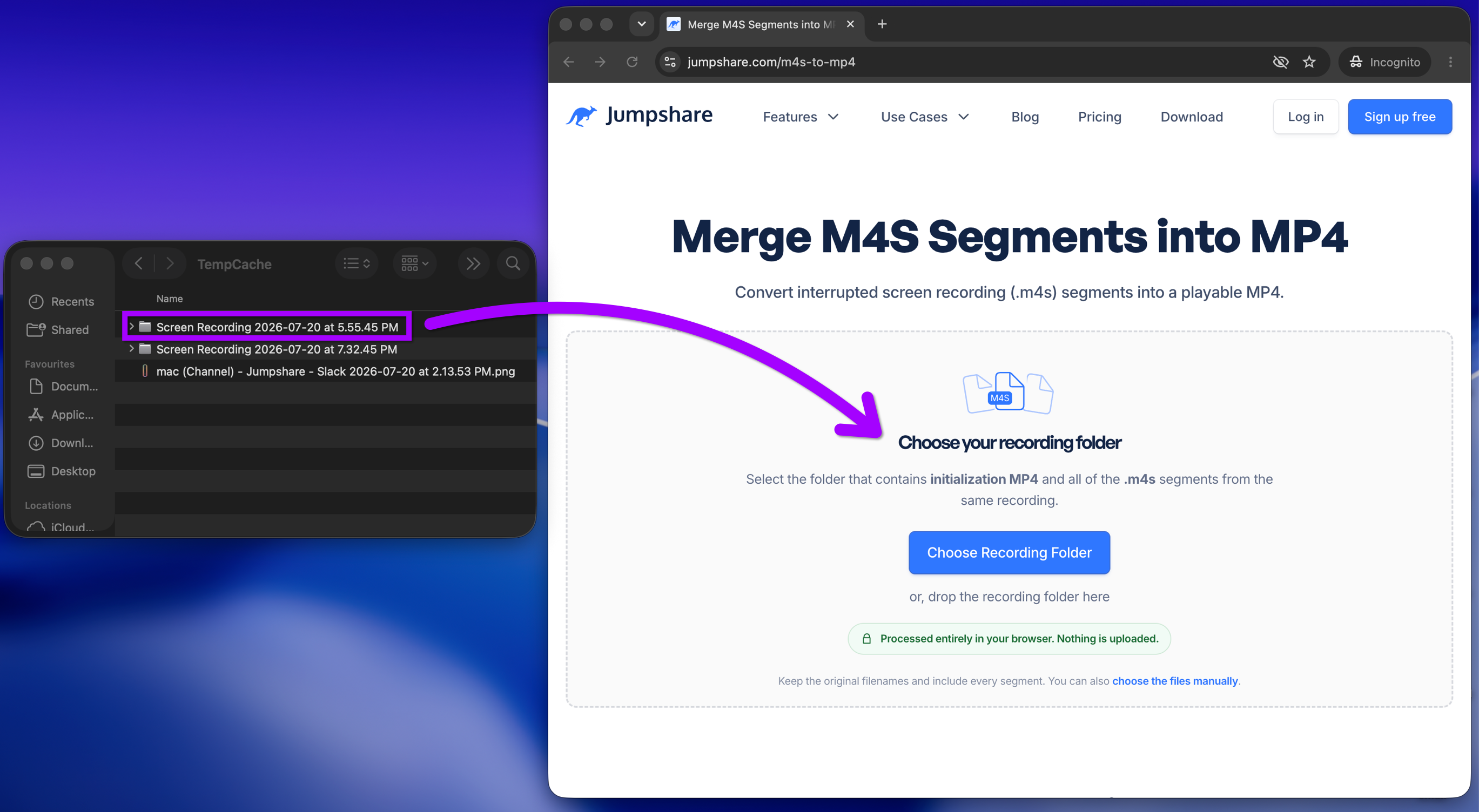
Task: Close the Merge M4S Segments tab
Action: point(850,24)
